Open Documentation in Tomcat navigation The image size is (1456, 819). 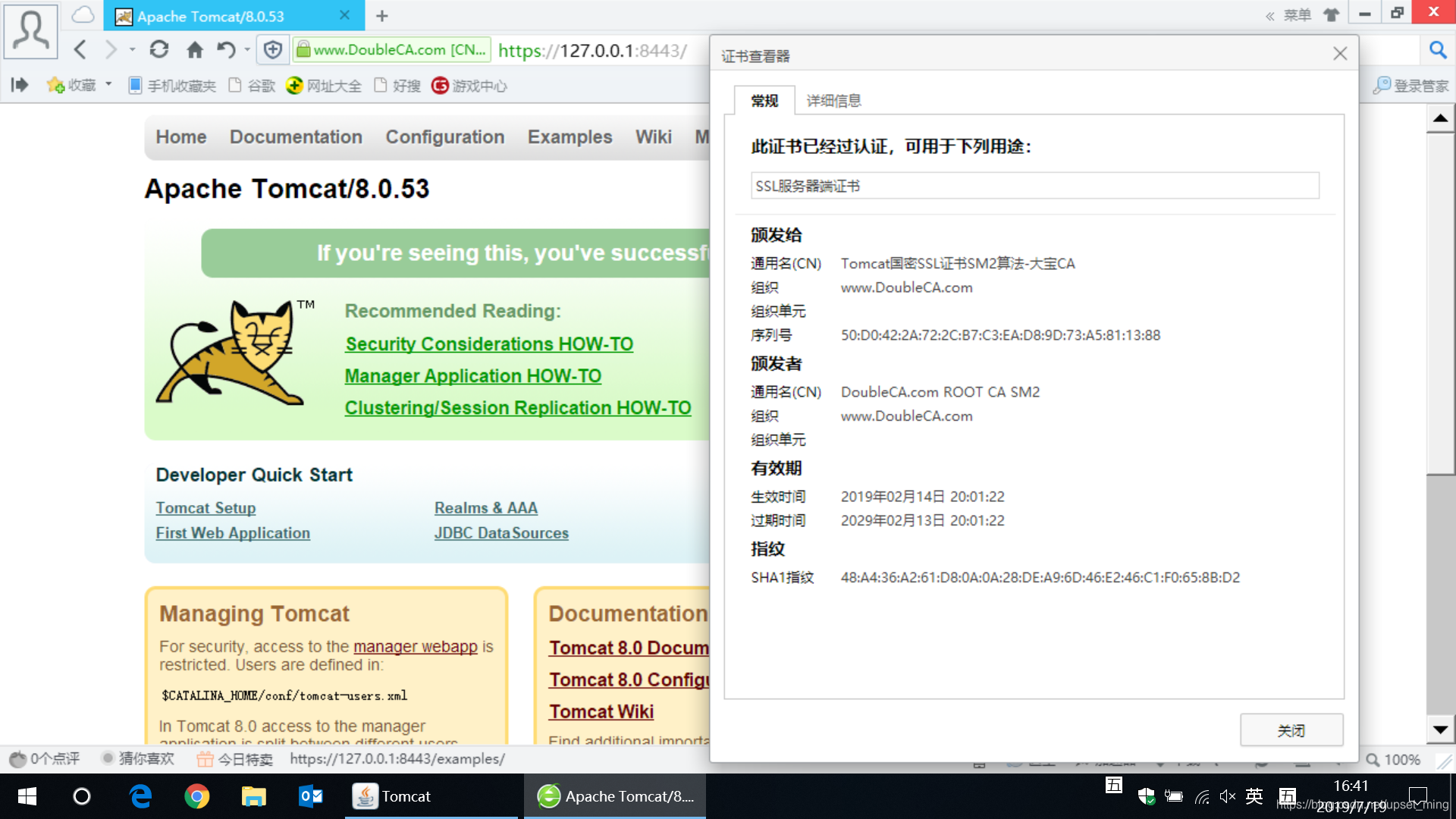pos(296,136)
